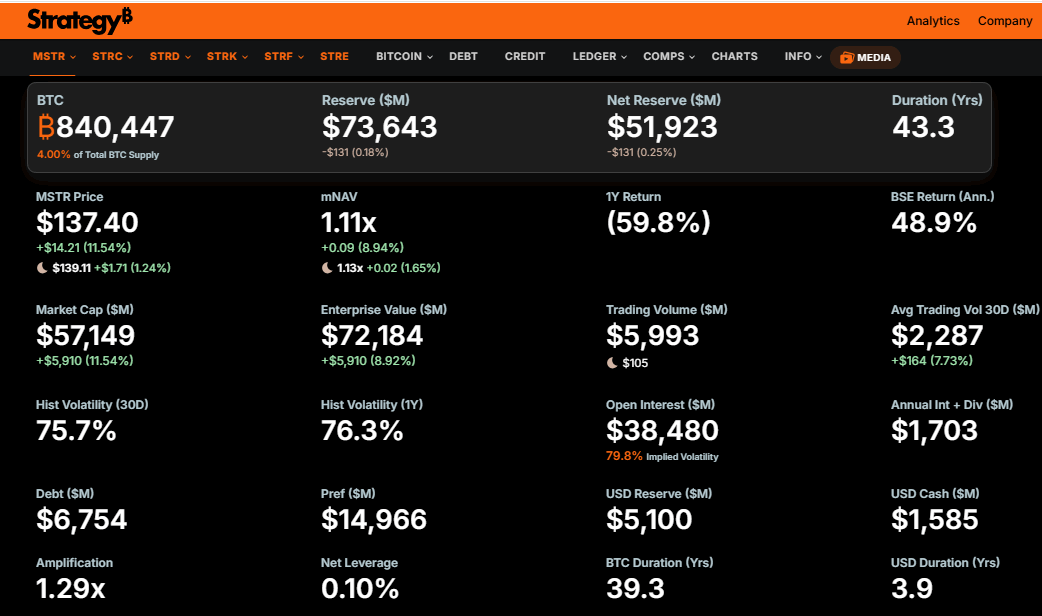Screen dimensions: 1042x616
Task: Expand the STRC dropdown chevron
Action: [130, 57]
